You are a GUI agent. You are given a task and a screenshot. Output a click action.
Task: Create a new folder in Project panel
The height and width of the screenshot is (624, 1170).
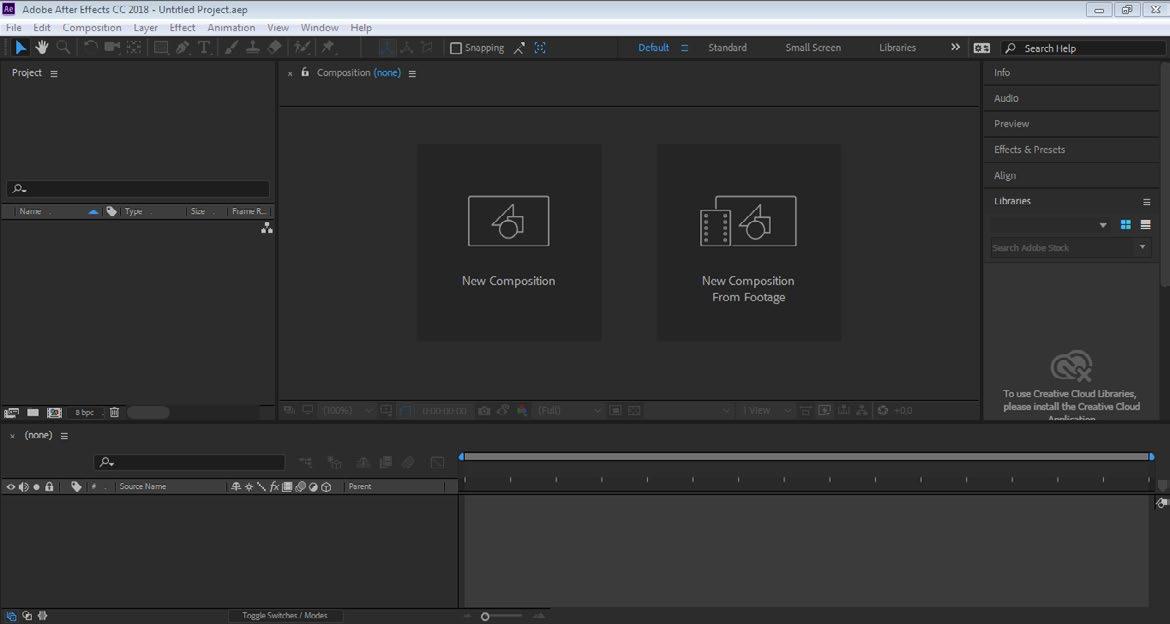click(x=33, y=412)
